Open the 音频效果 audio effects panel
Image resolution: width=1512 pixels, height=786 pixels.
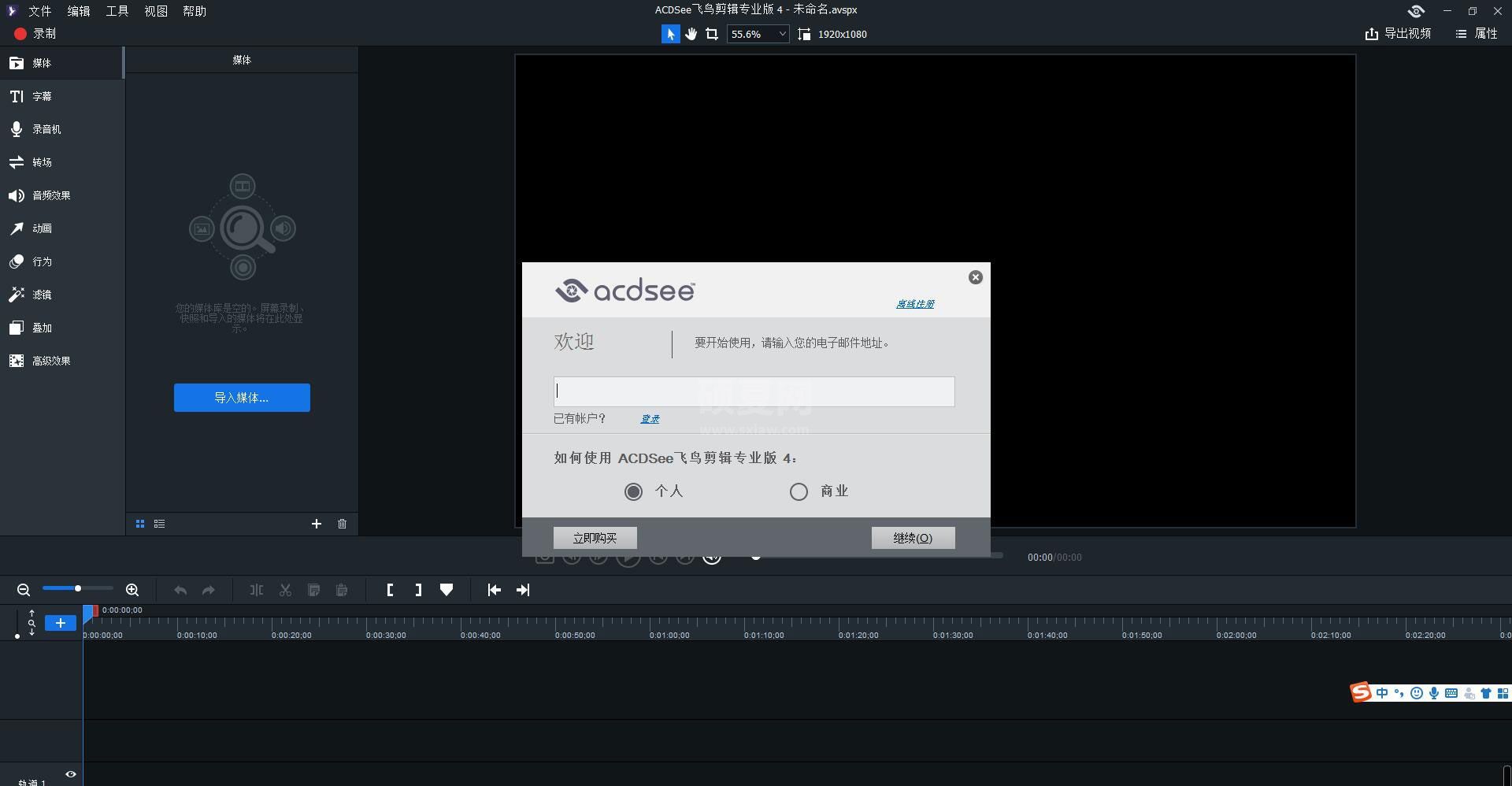(61, 195)
